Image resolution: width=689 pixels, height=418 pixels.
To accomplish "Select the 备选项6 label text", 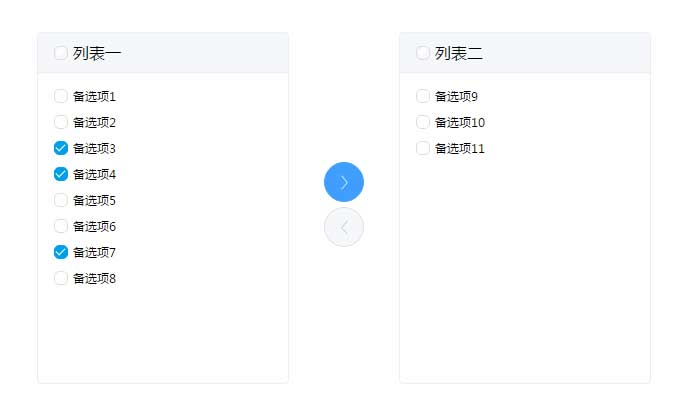I will [x=95, y=227].
